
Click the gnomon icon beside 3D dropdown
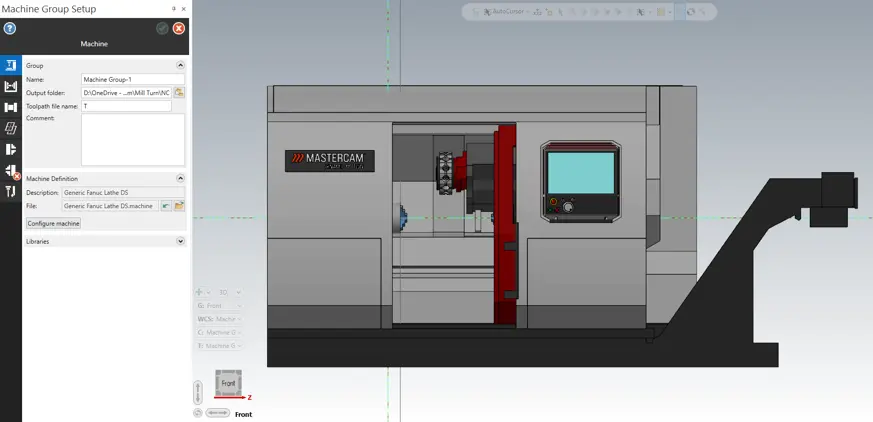click(200, 292)
